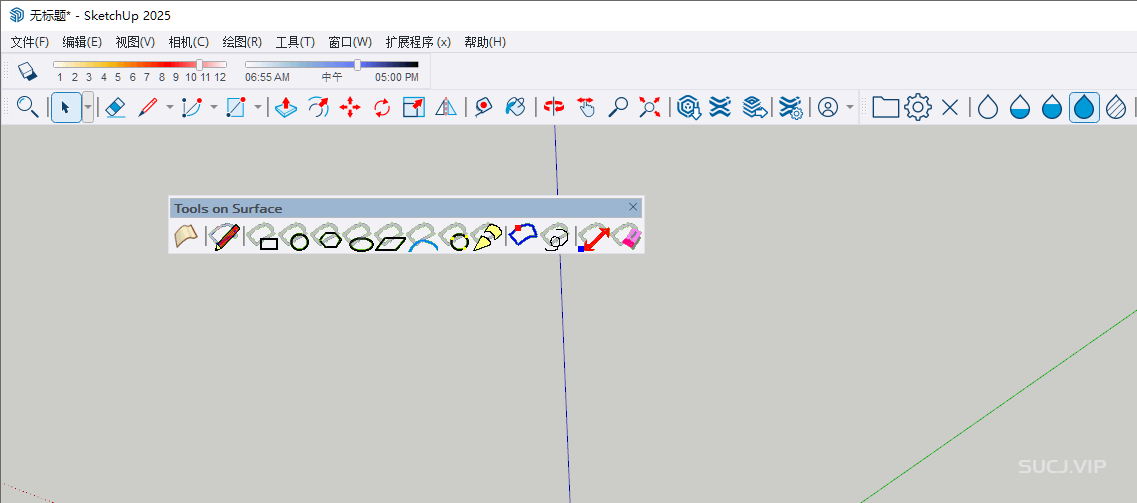
Task: Select the Pan hand tool
Action: 586,108
